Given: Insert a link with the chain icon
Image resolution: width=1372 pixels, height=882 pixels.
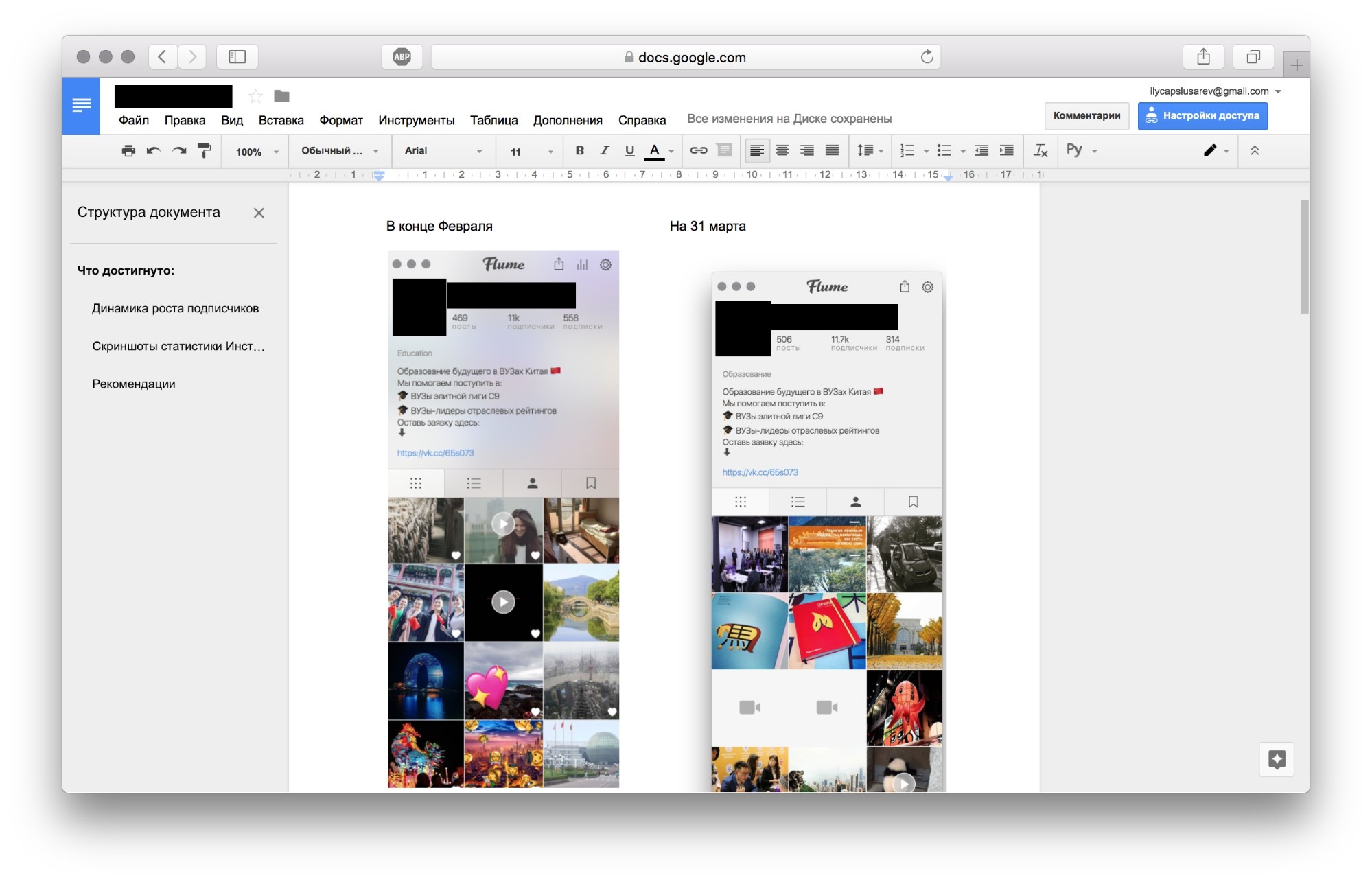Looking at the screenshot, I should [699, 150].
